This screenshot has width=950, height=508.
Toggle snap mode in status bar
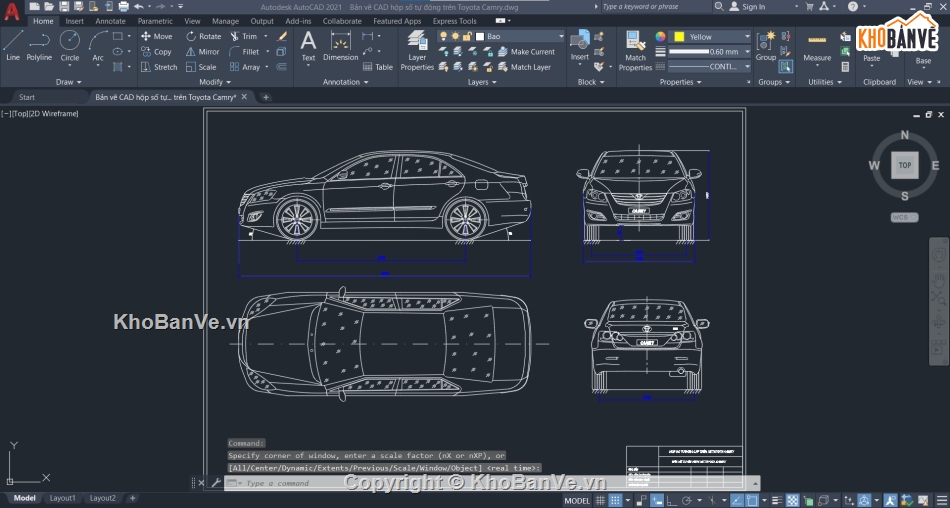(616, 500)
